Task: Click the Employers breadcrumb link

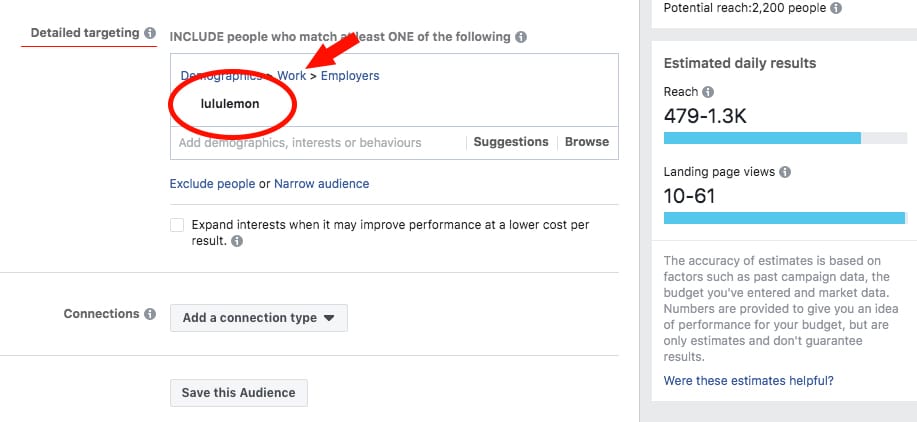Action: pos(350,76)
